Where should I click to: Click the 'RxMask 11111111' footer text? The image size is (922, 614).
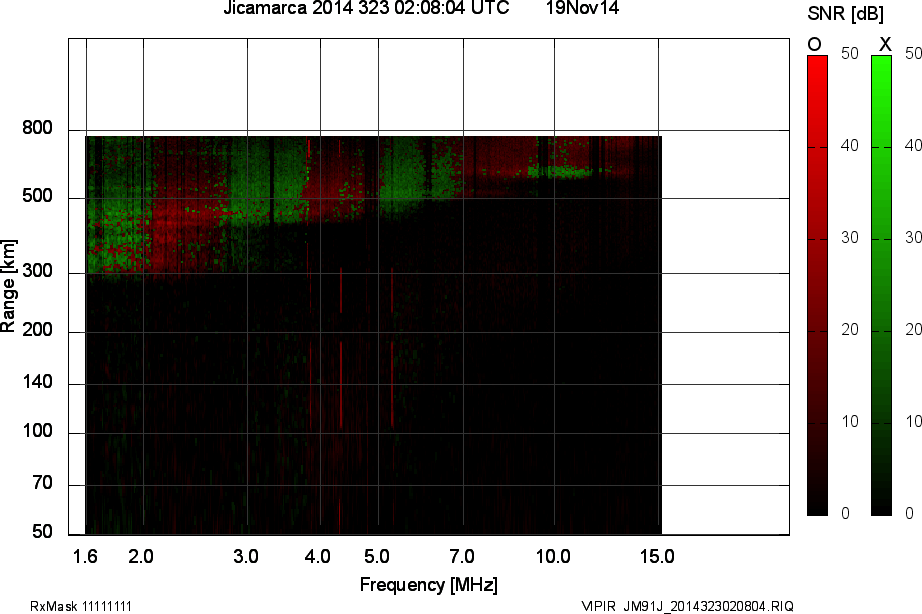click(81, 606)
